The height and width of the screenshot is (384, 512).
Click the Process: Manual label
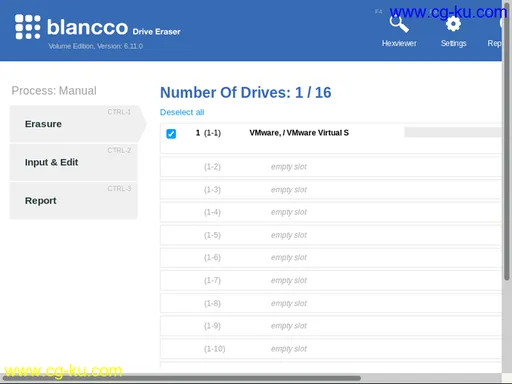(54, 91)
